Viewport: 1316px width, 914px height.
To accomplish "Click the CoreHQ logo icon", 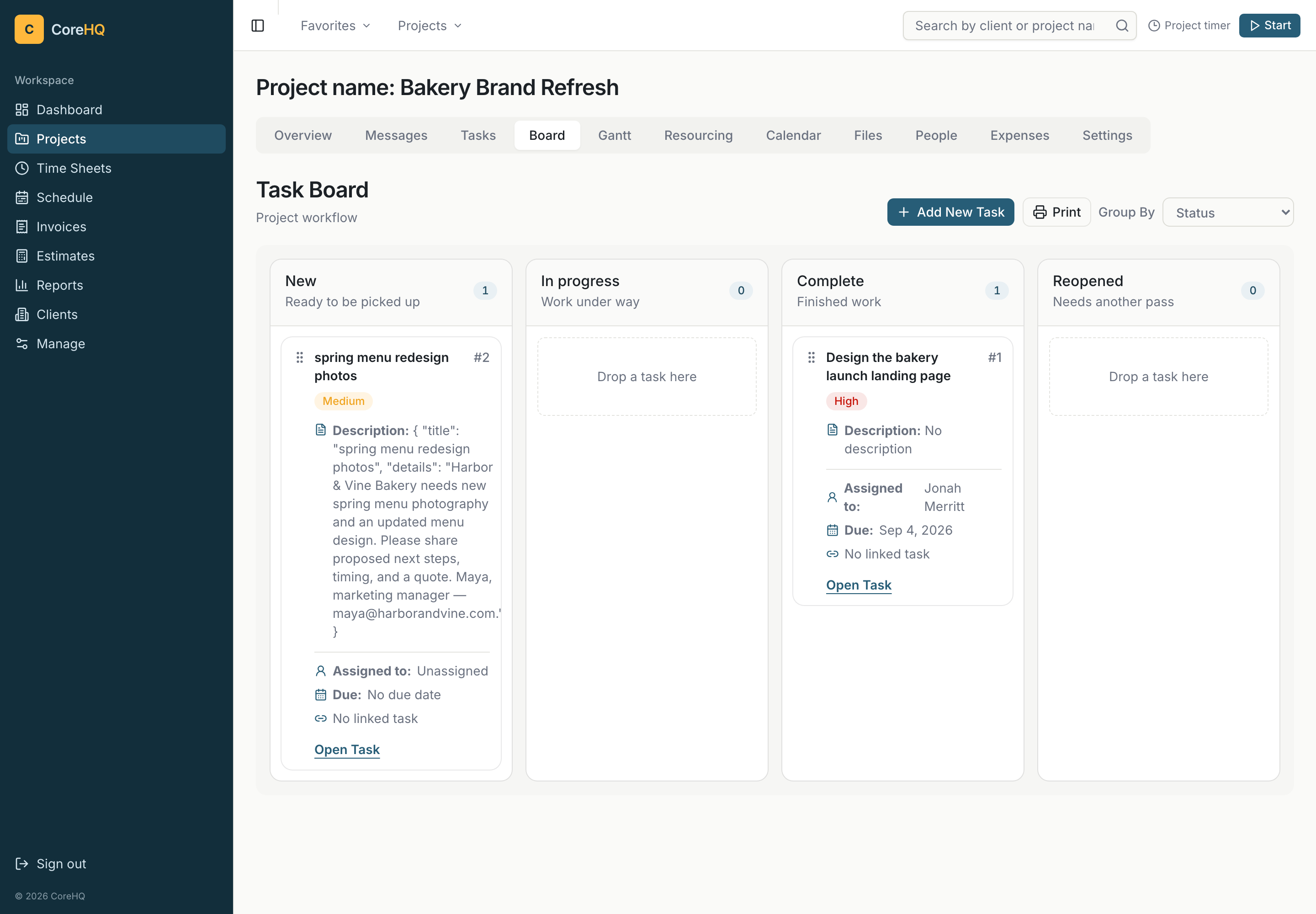I will pos(29,29).
